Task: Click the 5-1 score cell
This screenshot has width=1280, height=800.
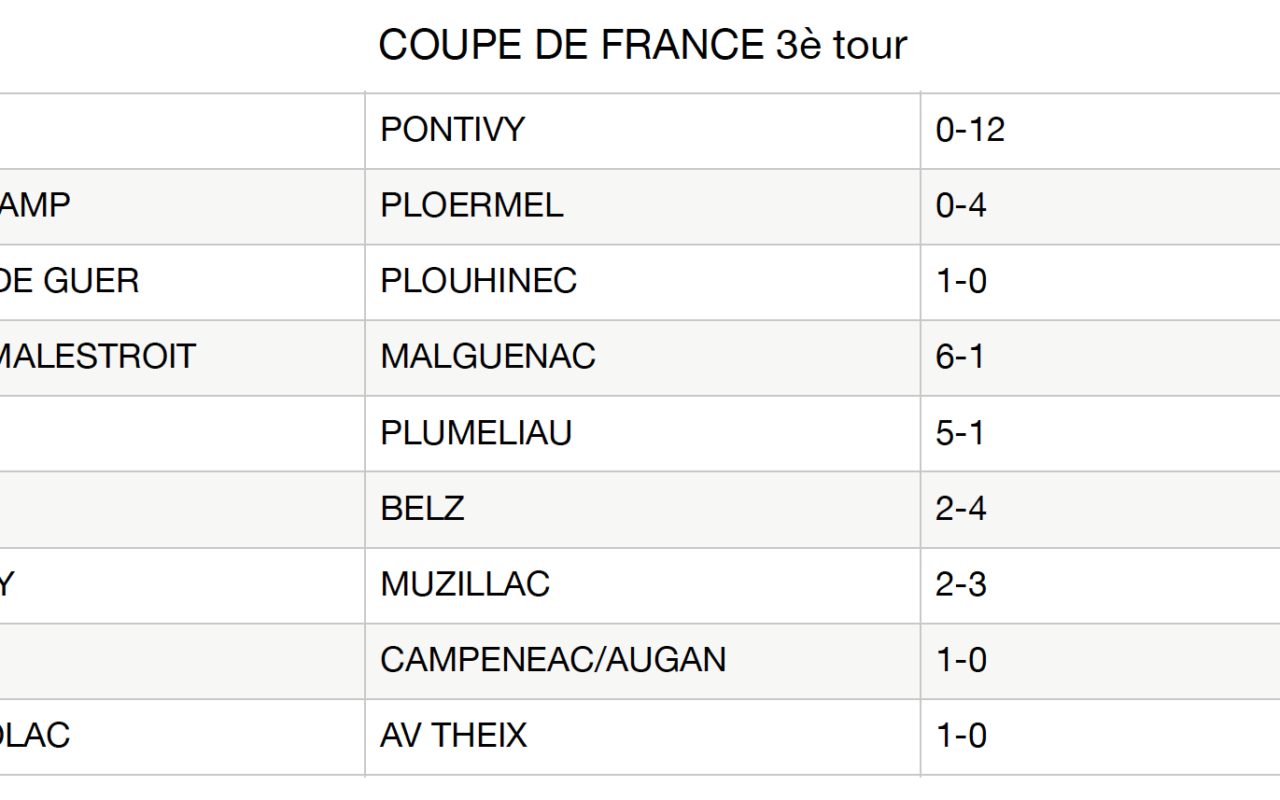Action: pyautogui.click(x=960, y=433)
